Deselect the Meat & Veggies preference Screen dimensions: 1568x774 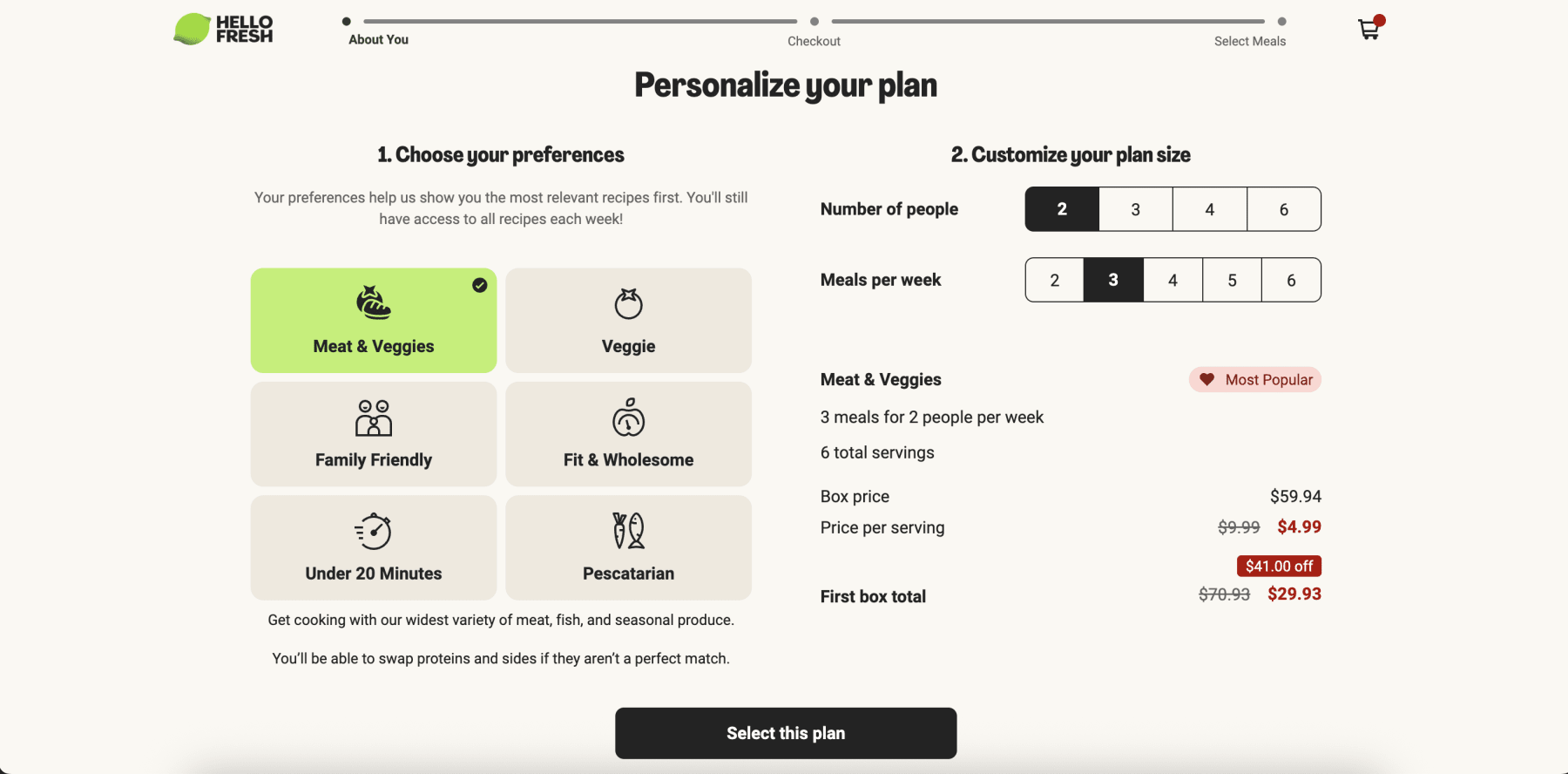pos(373,320)
